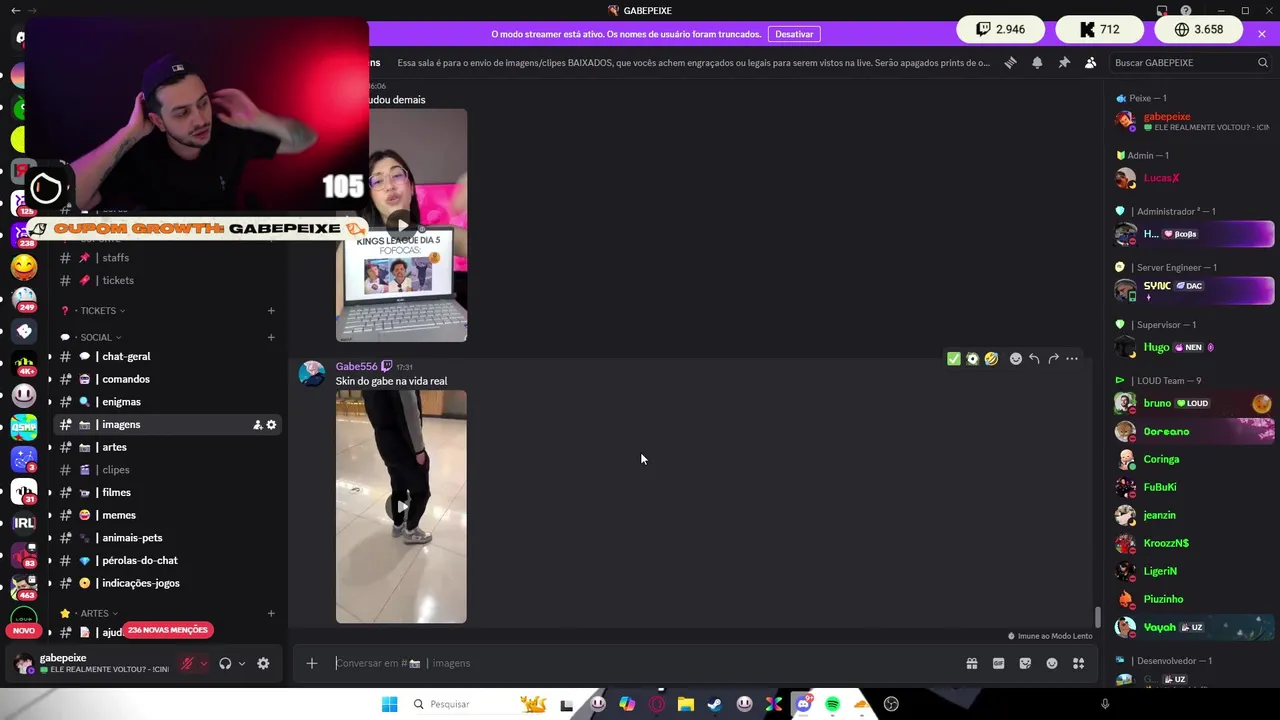The width and height of the screenshot is (1280, 720).
Task: Toggle headphones deafen
Action: [225, 663]
